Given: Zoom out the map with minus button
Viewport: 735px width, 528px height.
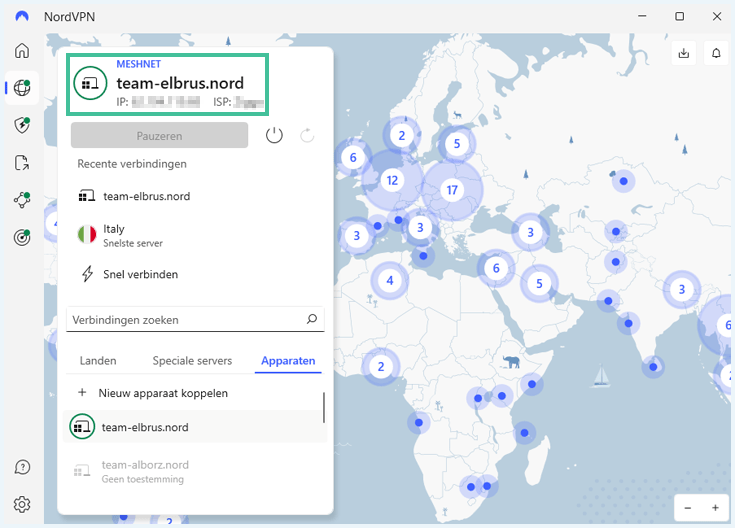Looking at the screenshot, I should [688, 508].
